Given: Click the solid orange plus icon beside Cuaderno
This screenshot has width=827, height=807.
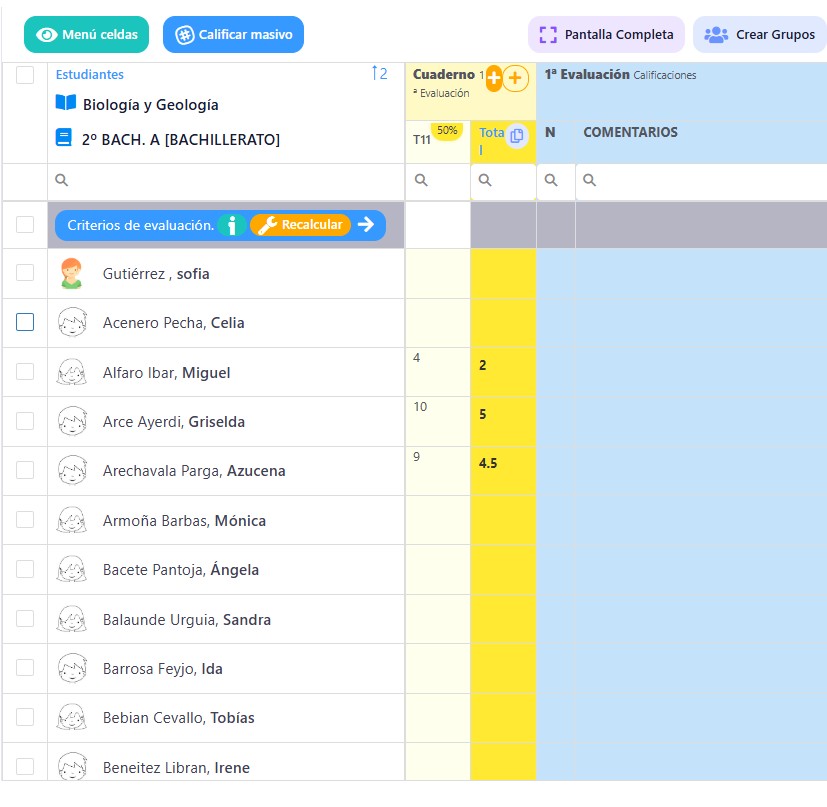Looking at the screenshot, I should pyautogui.click(x=494, y=78).
